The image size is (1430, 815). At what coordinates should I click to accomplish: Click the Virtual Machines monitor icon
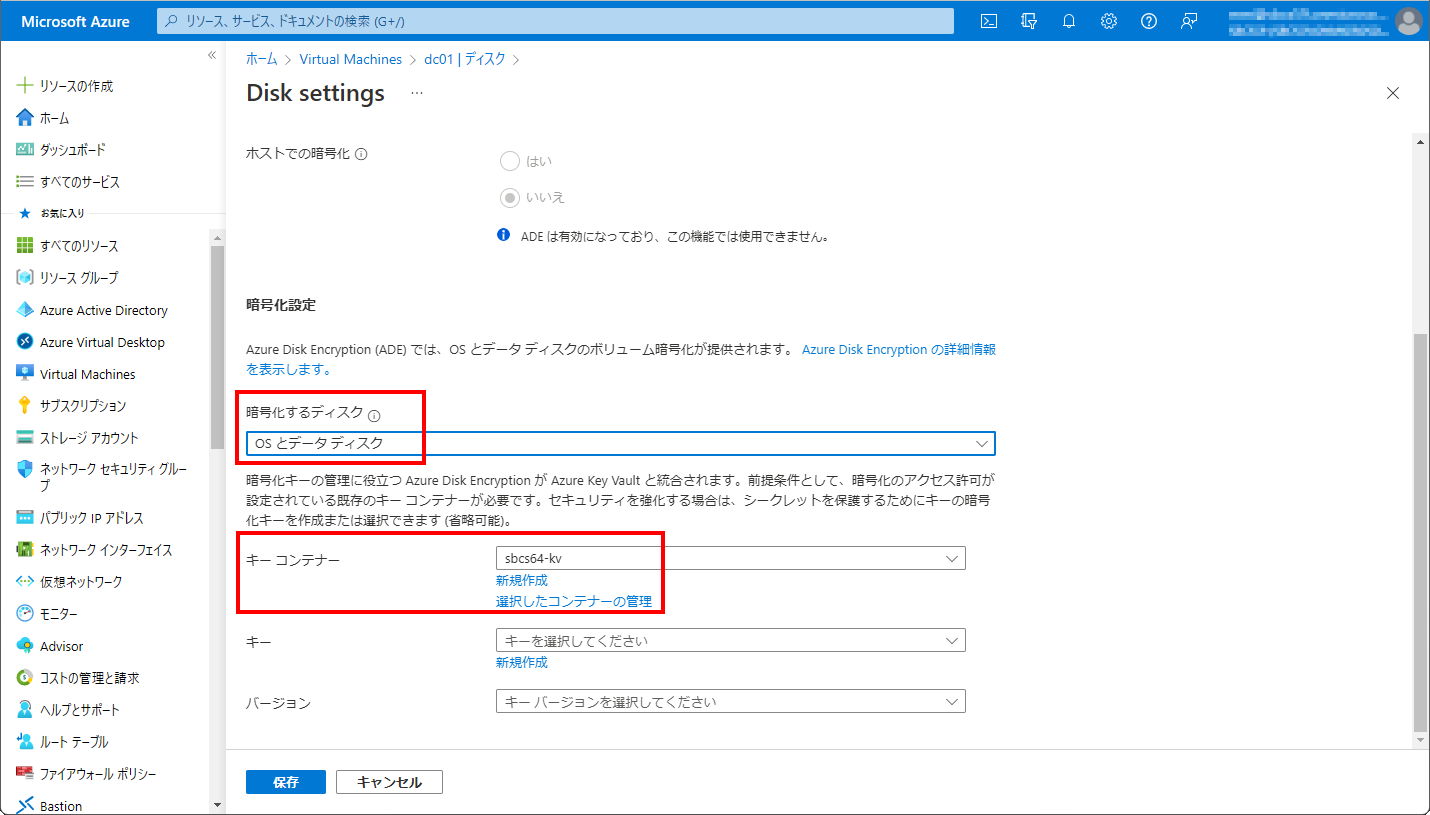tap(25, 374)
